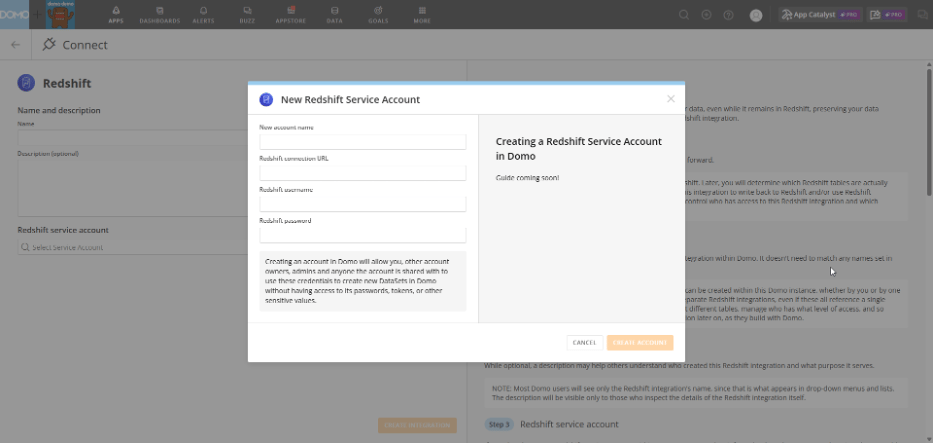Click the background Name input field

(132, 138)
